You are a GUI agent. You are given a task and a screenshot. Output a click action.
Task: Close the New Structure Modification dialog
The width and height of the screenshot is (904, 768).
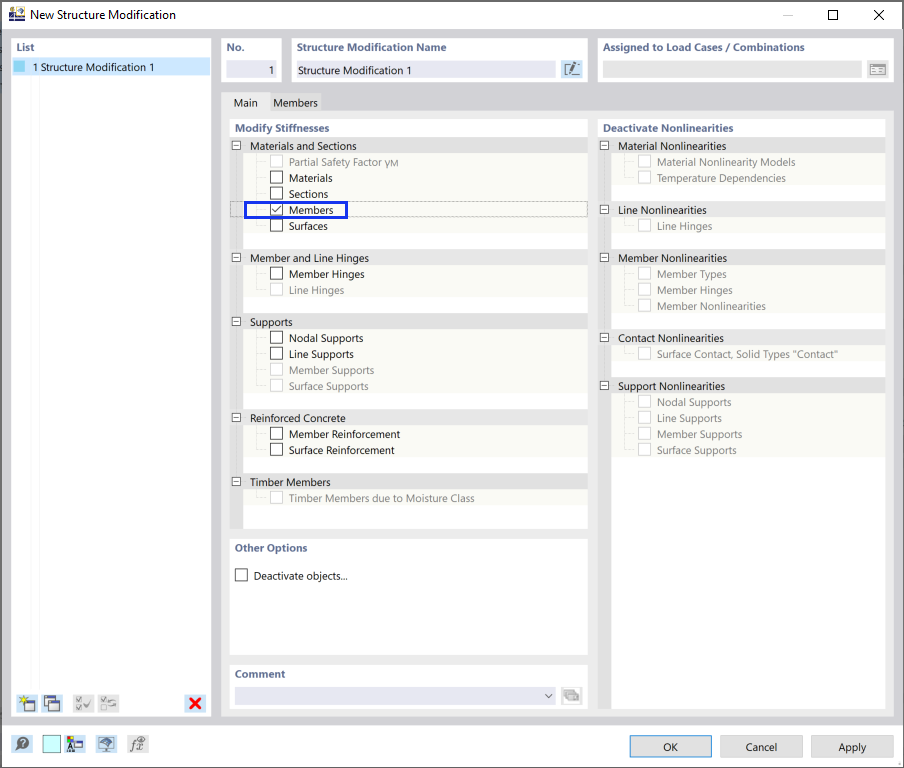tap(878, 14)
